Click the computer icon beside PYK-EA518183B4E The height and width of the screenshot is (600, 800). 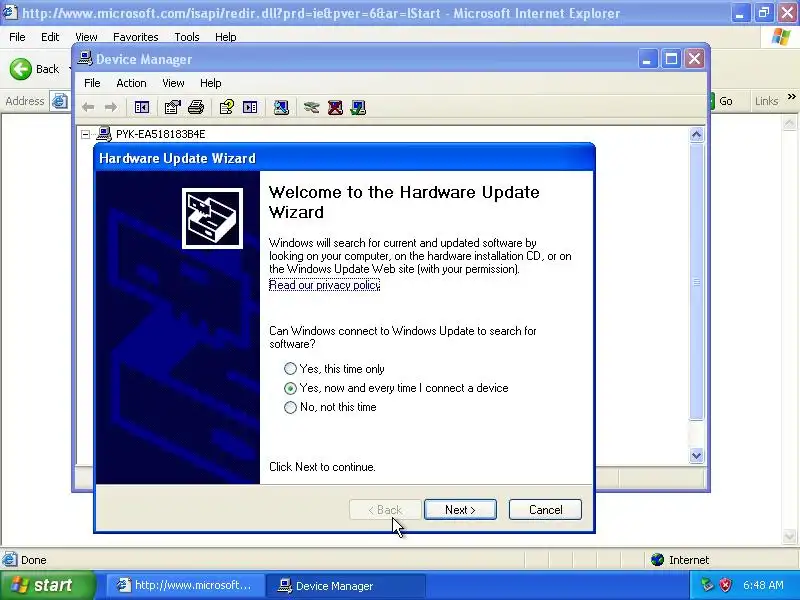[104, 134]
